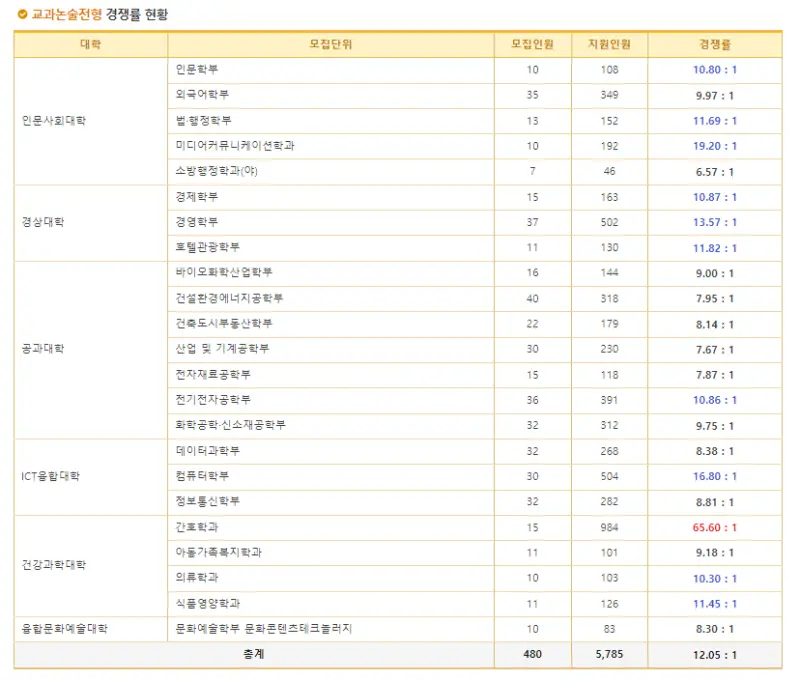Select the 화학공학·신소재공학부 row name
Screen dimensions: 800x681
click(231, 425)
